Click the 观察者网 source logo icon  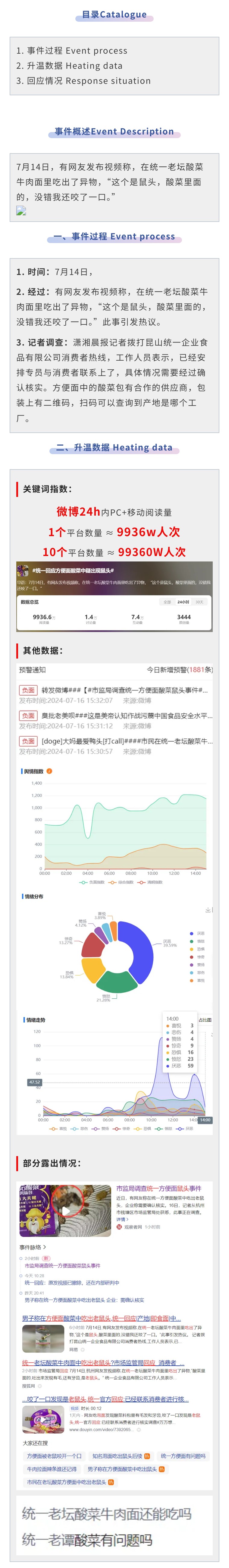[119, 1227]
